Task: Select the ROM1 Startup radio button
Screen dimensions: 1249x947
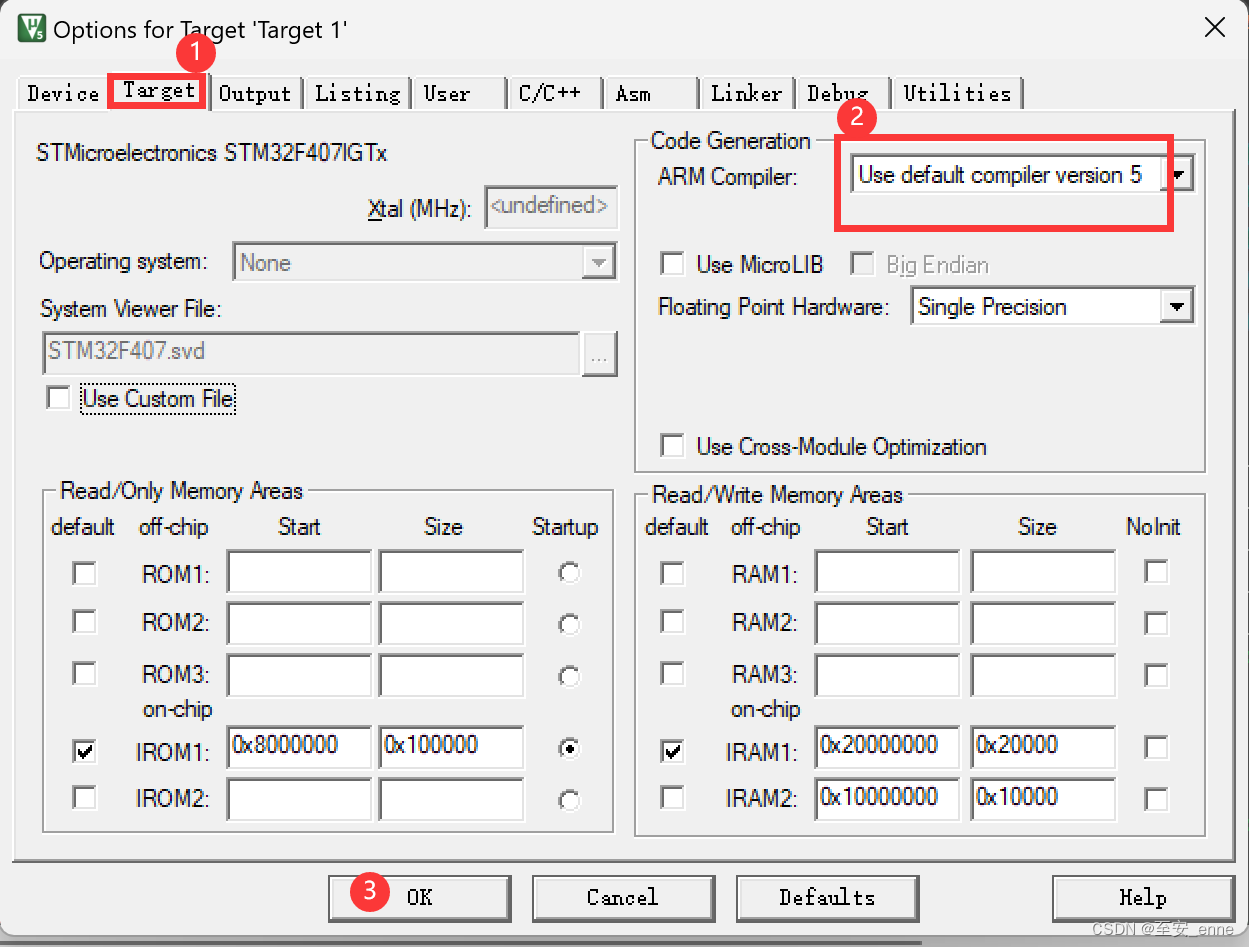Action: [566, 572]
